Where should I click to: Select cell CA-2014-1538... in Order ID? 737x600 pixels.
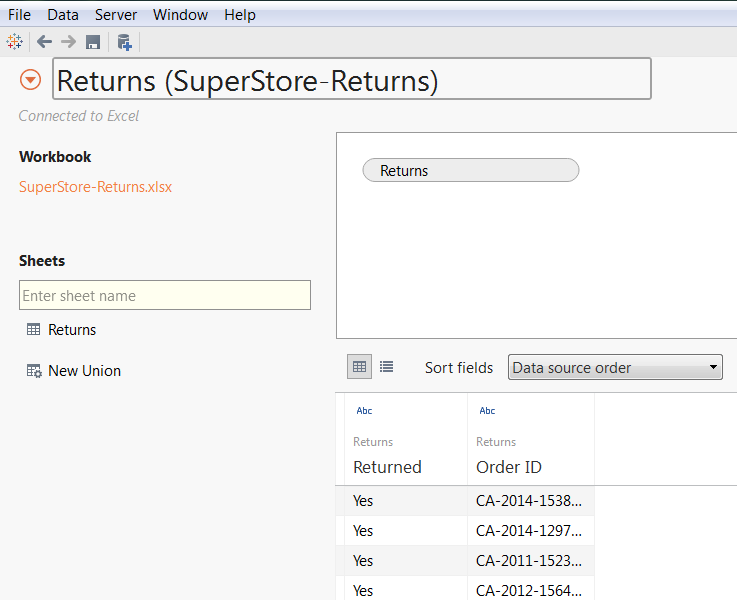click(x=531, y=501)
